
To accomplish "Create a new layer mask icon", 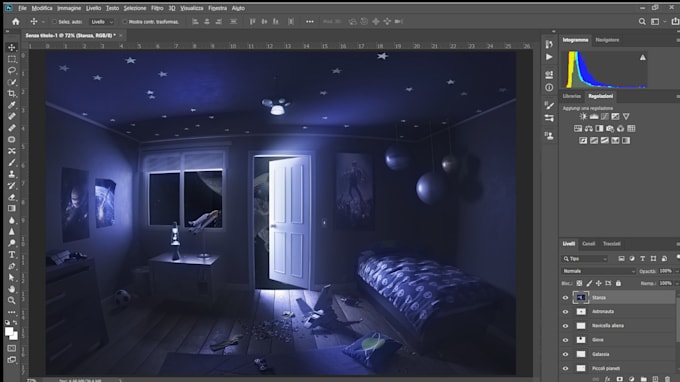I will pyautogui.click(x=619, y=379).
